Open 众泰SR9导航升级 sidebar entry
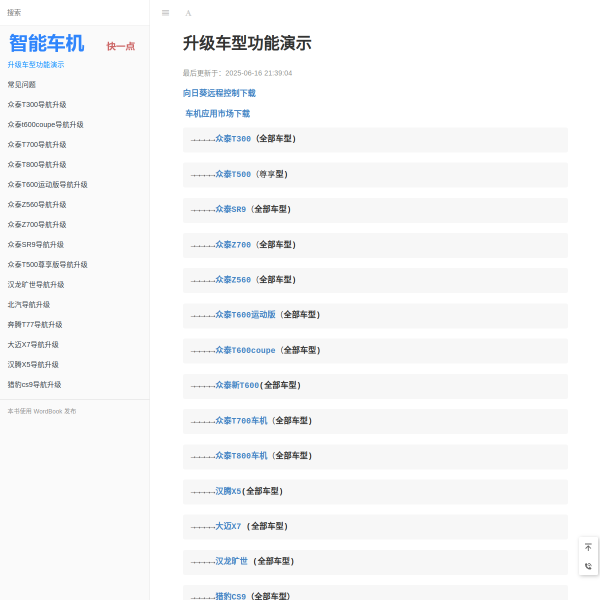This screenshot has width=600, height=600. click(x=36, y=245)
